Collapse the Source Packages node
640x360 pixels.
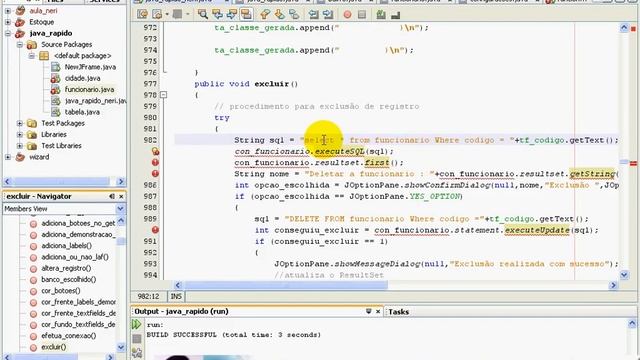pyautogui.click(x=20, y=44)
